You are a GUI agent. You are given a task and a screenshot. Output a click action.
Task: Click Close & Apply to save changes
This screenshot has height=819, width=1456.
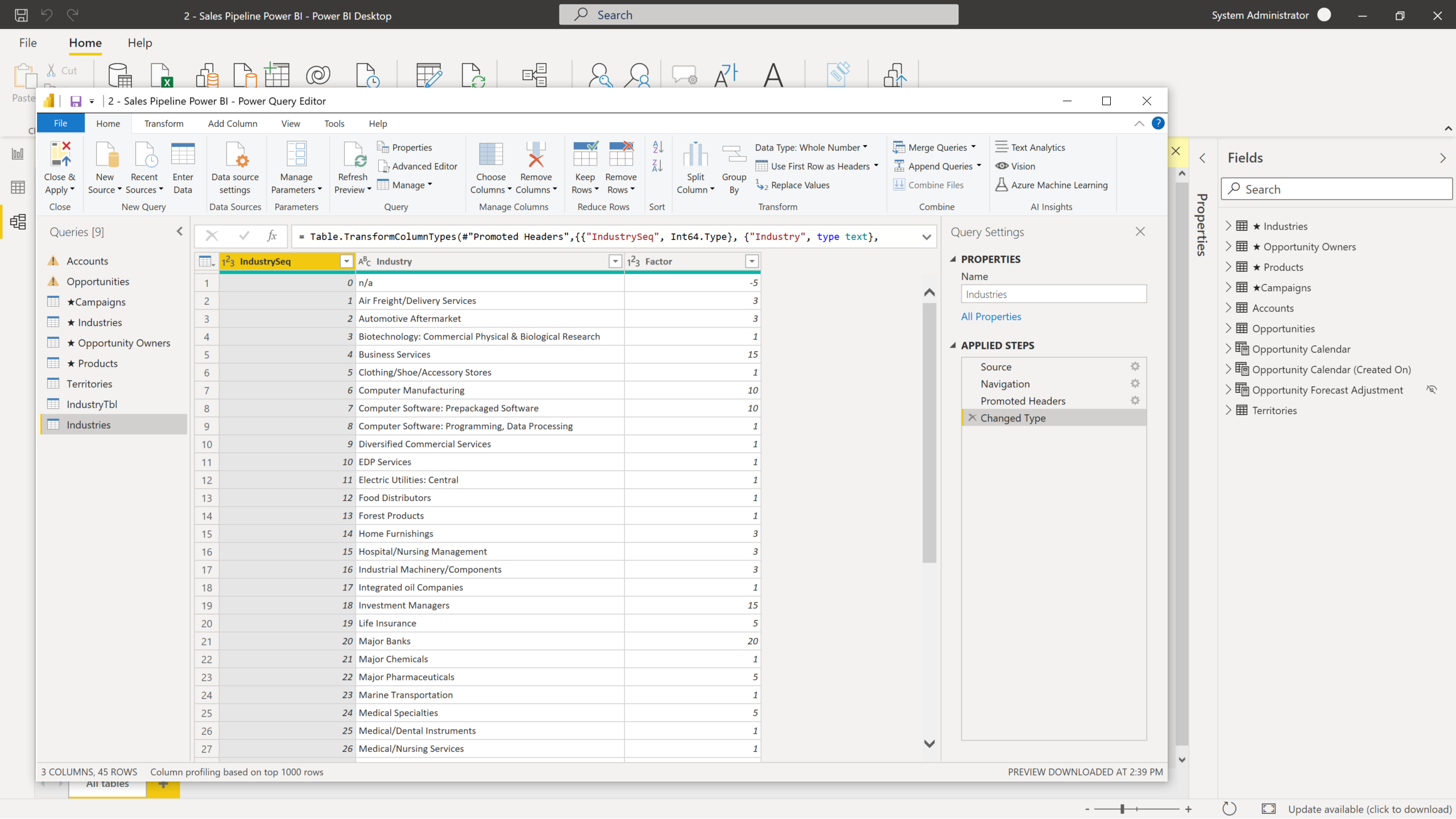pos(60,167)
